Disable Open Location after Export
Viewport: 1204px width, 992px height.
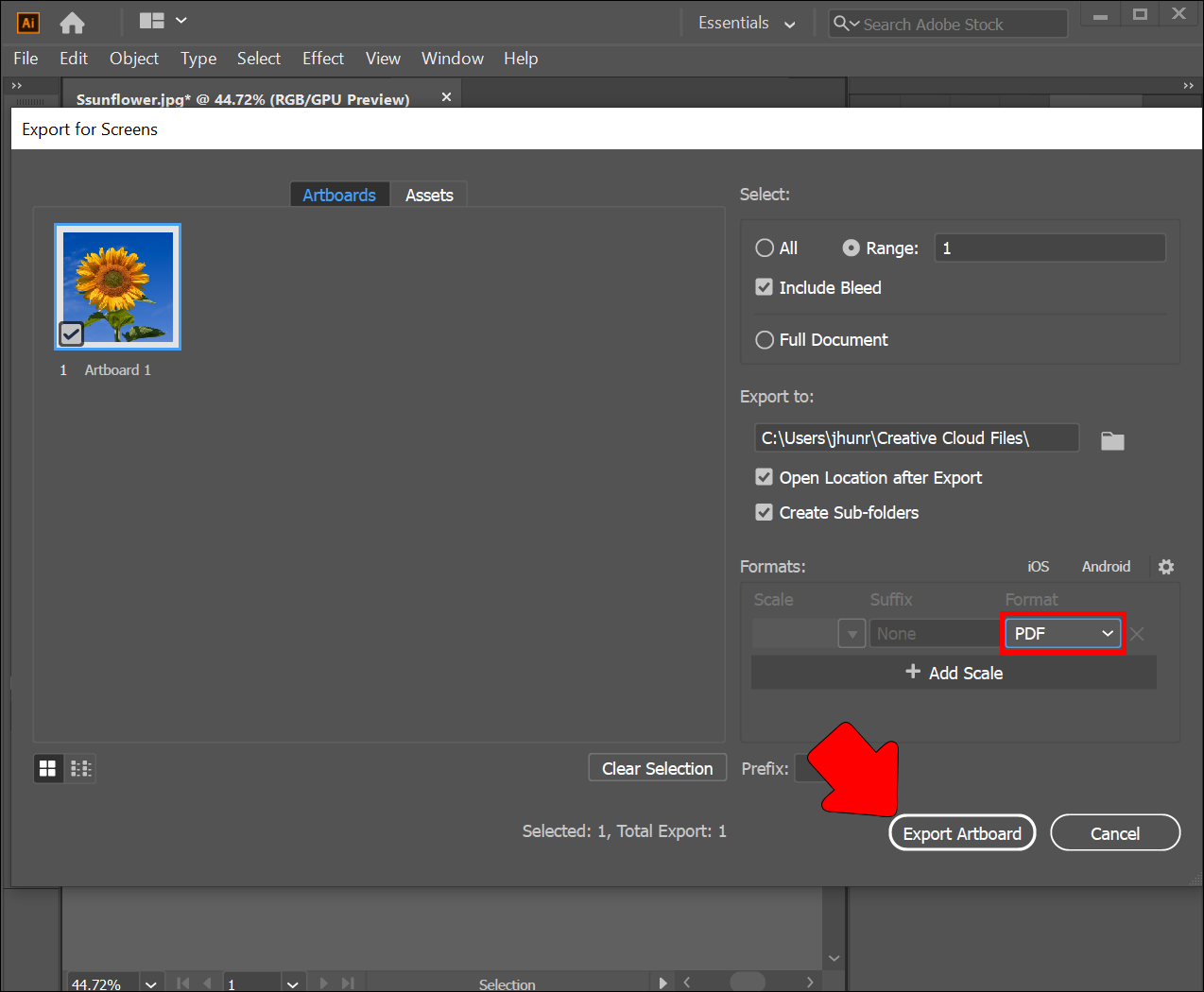point(765,477)
